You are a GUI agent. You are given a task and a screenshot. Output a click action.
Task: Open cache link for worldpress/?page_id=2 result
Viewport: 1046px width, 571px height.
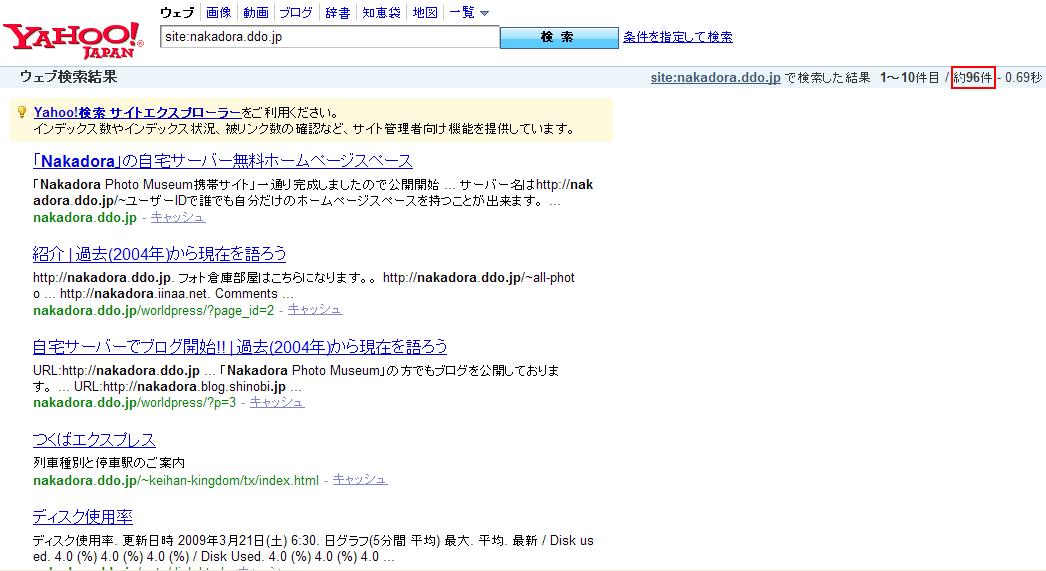(315, 310)
